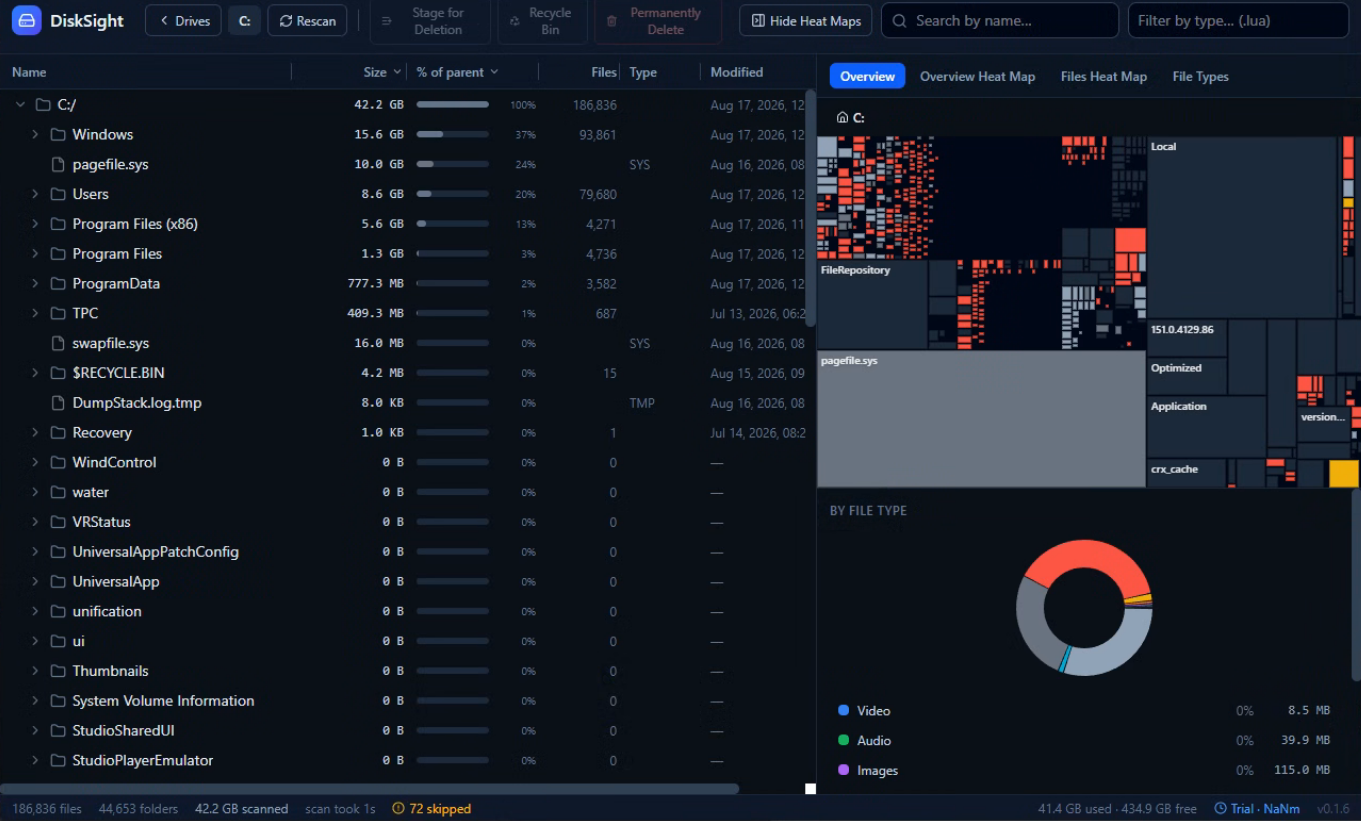Open the Files Heat Map tab

[x=1103, y=76]
